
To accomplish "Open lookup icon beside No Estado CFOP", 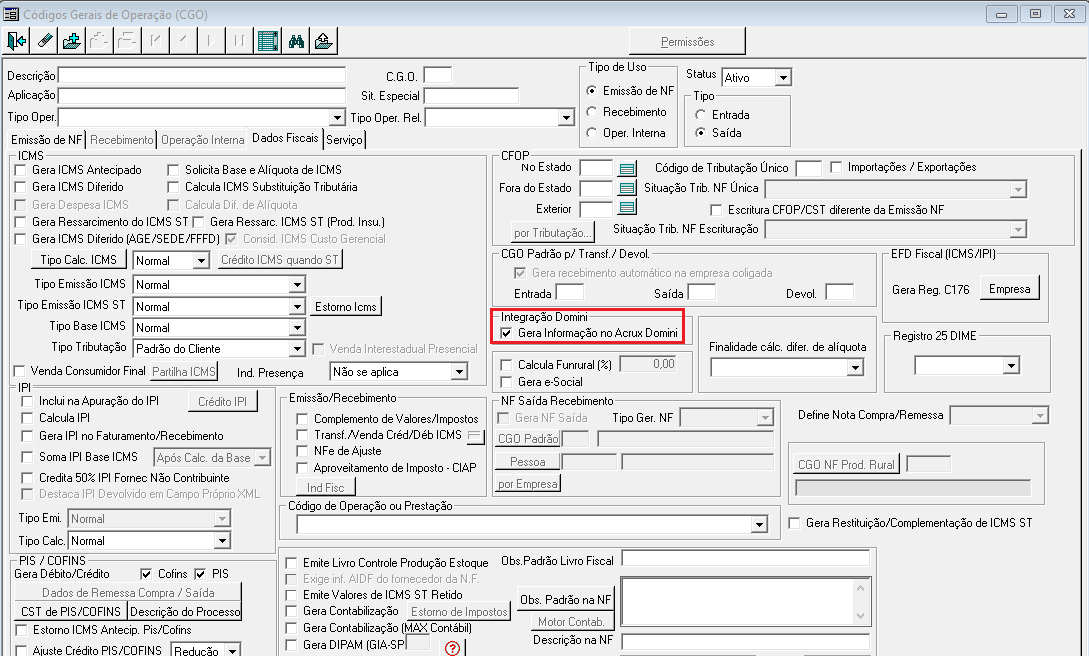I will [626, 168].
